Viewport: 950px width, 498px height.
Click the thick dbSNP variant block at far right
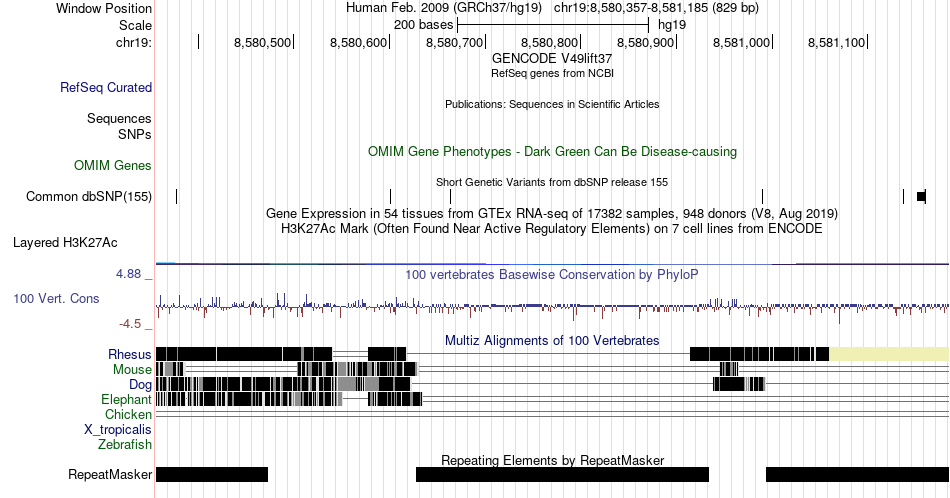pyautogui.click(x=922, y=196)
